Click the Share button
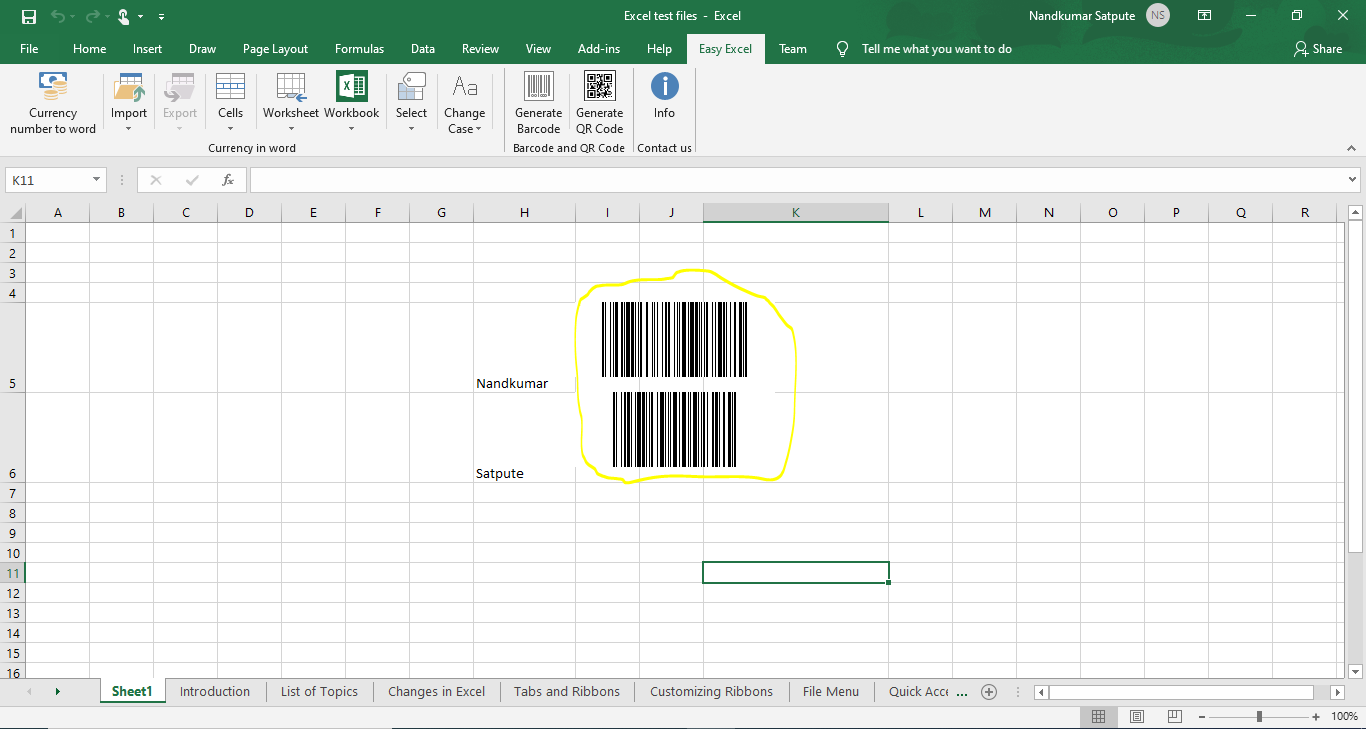Viewport: 1366px width, 729px height. coord(1318,48)
